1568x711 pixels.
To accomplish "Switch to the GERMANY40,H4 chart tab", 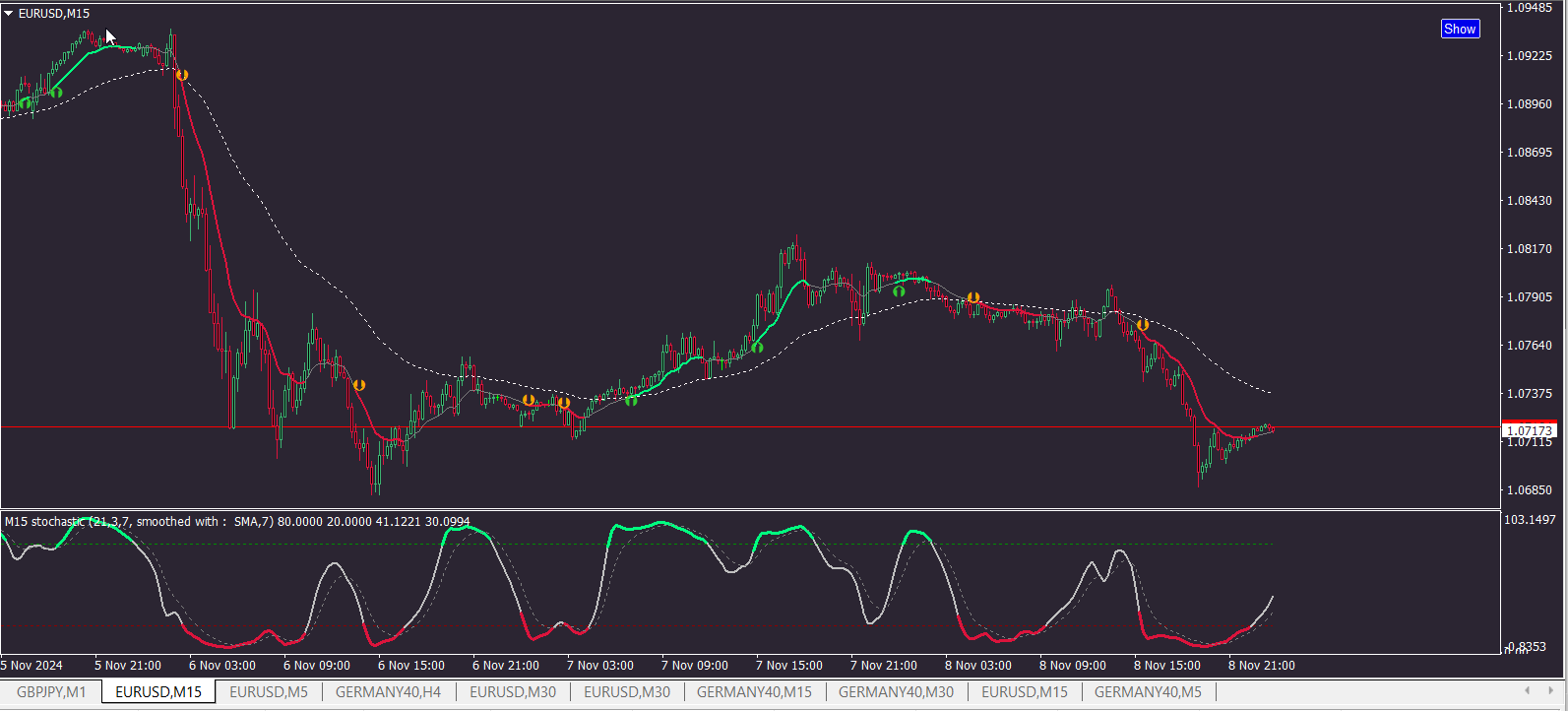I will click(388, 692).
